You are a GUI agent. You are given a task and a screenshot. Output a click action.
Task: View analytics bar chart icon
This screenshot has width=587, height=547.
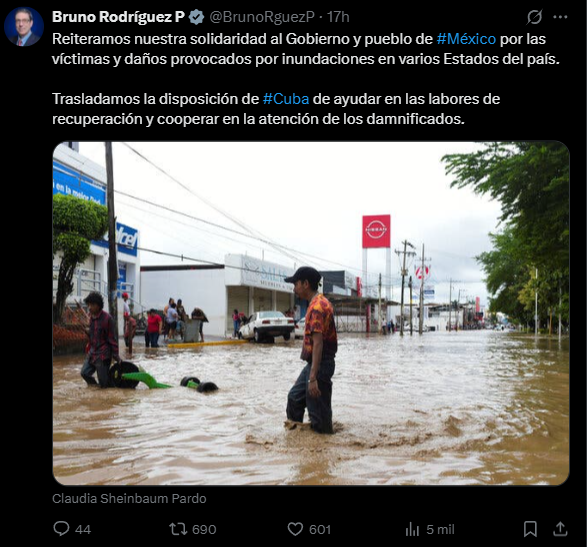point(412,529)
